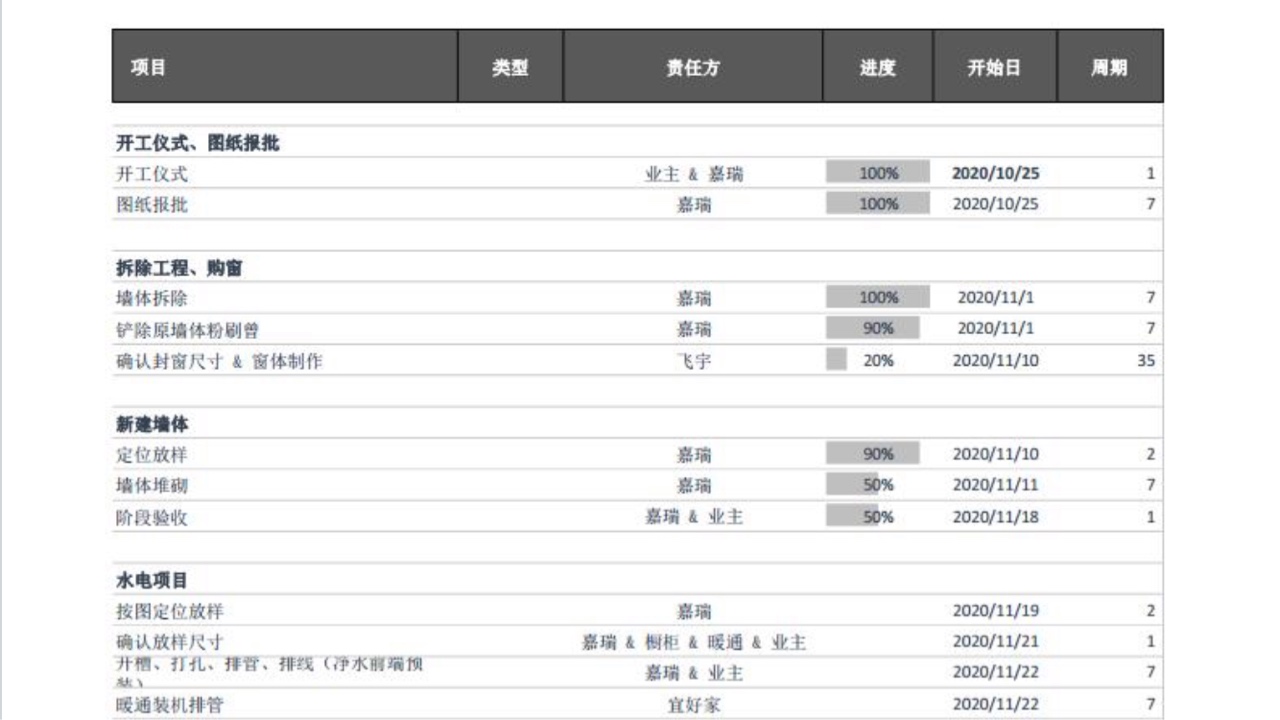Image resolution: width=1280 pixels, height=720 pixels.
Task: Select the 90% progress bar for 定位放样
Action: coord(872,454)
